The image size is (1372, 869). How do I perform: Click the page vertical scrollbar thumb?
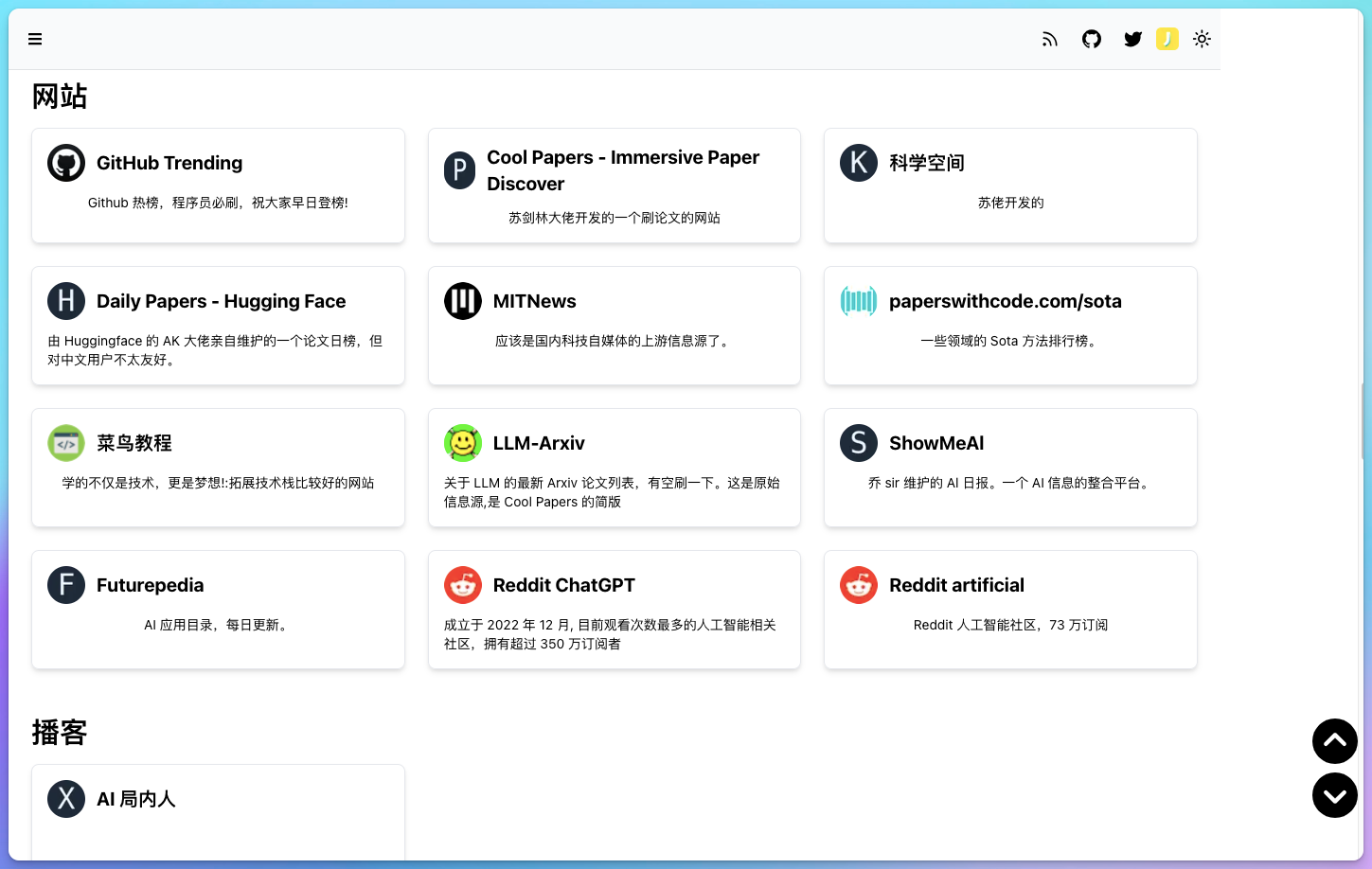coord(1361,420)
